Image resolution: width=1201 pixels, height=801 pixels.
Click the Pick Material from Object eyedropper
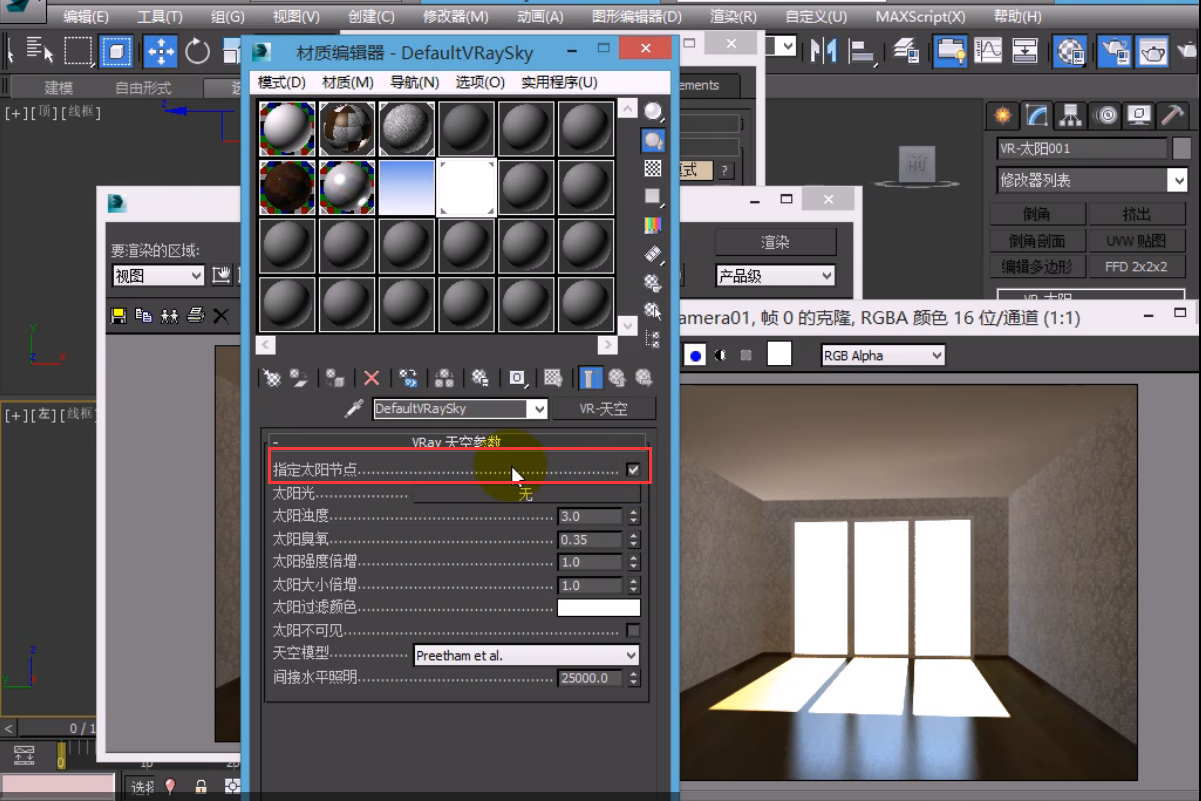(353, 409)
